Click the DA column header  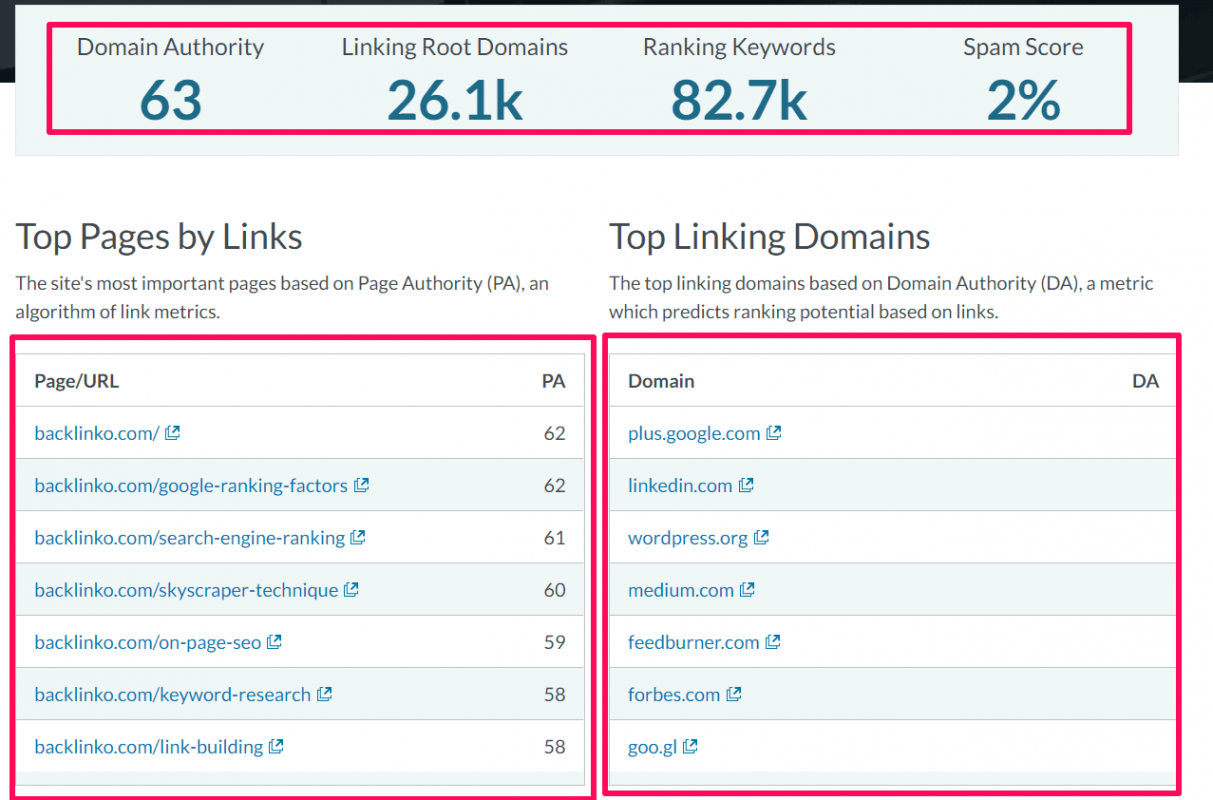tap(1145, 381)
